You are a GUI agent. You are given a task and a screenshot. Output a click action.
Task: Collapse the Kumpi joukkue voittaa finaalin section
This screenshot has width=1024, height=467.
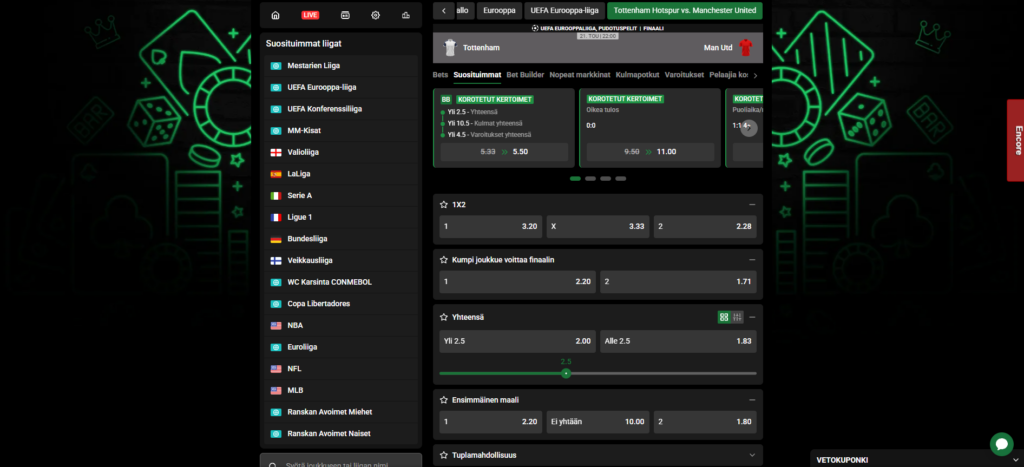pos(752,259)
